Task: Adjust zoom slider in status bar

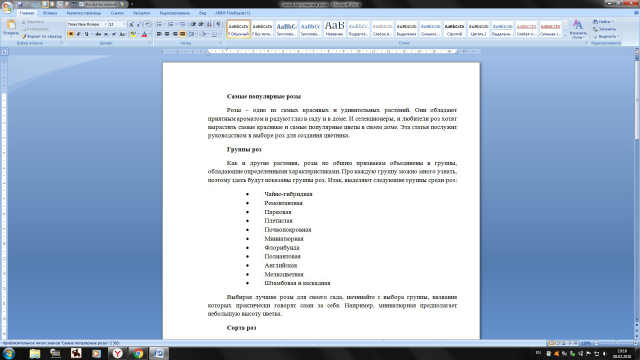Action: pyautogui.click(x=616, y=343)
